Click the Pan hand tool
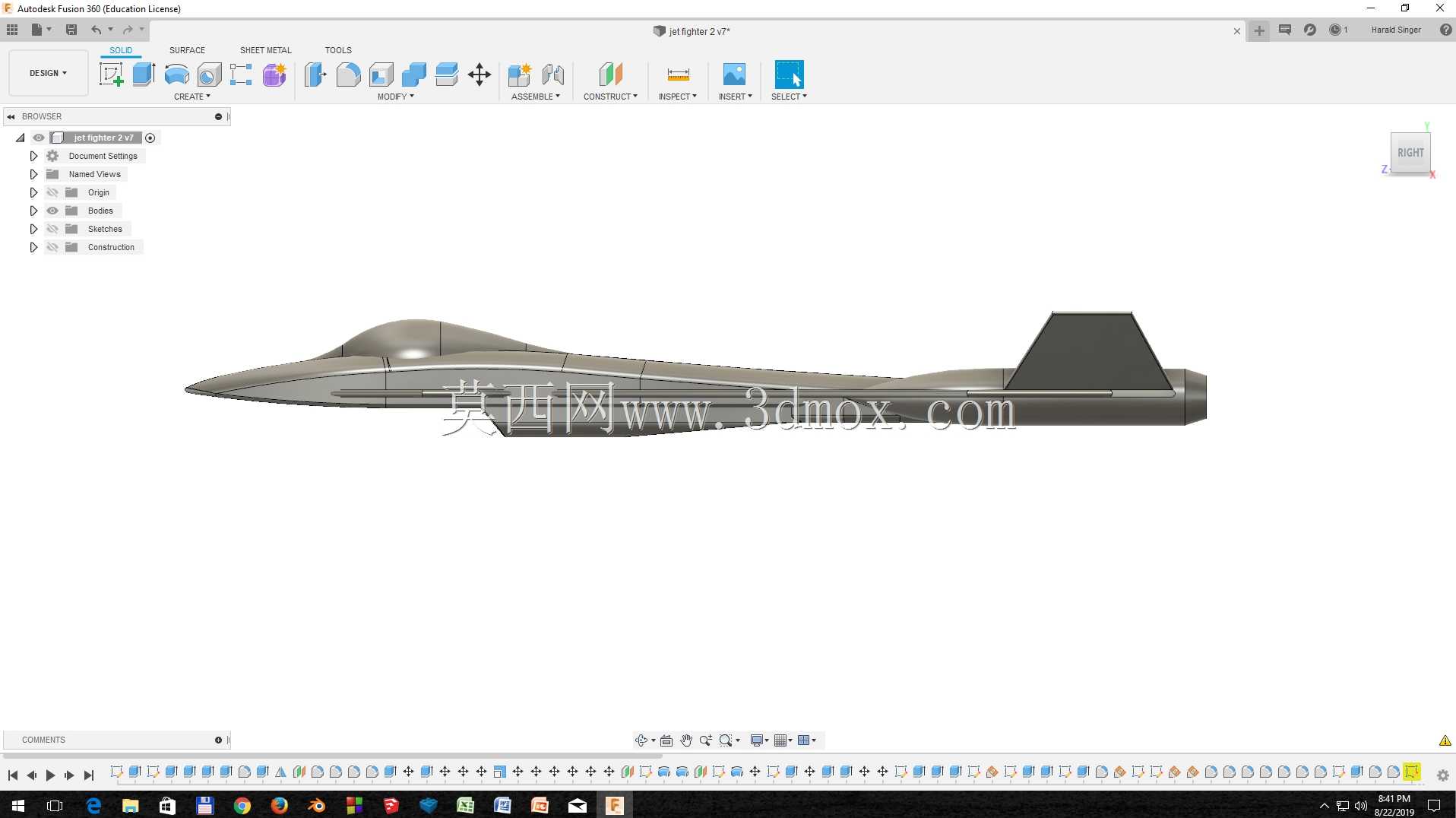 click(x=686, y=740)
